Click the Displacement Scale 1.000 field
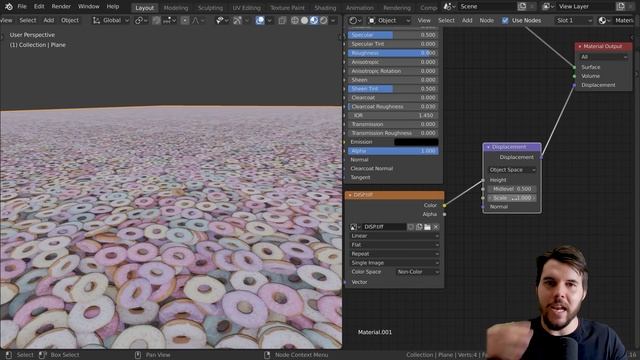 click(x=512, y=198)
